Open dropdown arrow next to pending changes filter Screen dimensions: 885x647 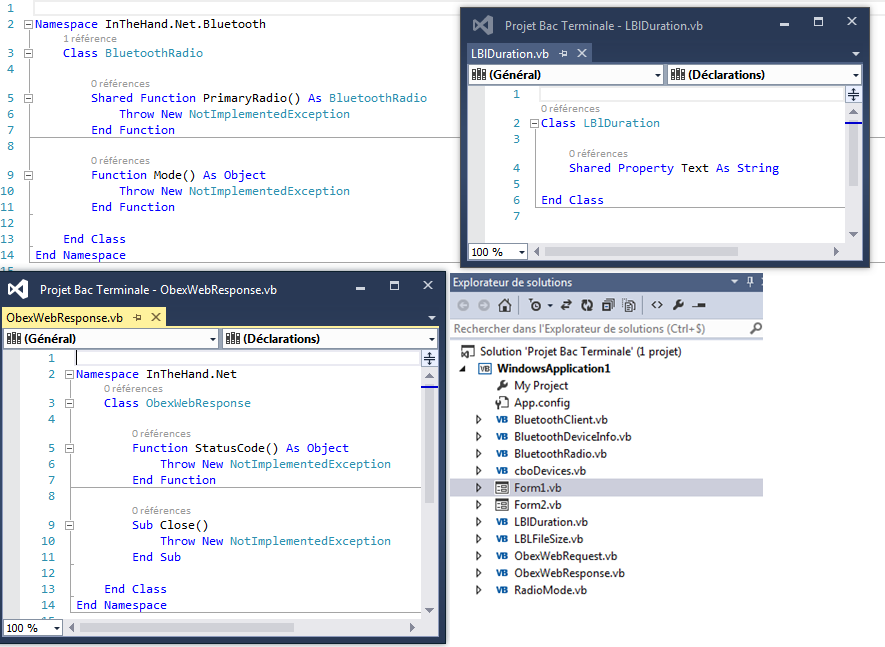click(550, 305)
